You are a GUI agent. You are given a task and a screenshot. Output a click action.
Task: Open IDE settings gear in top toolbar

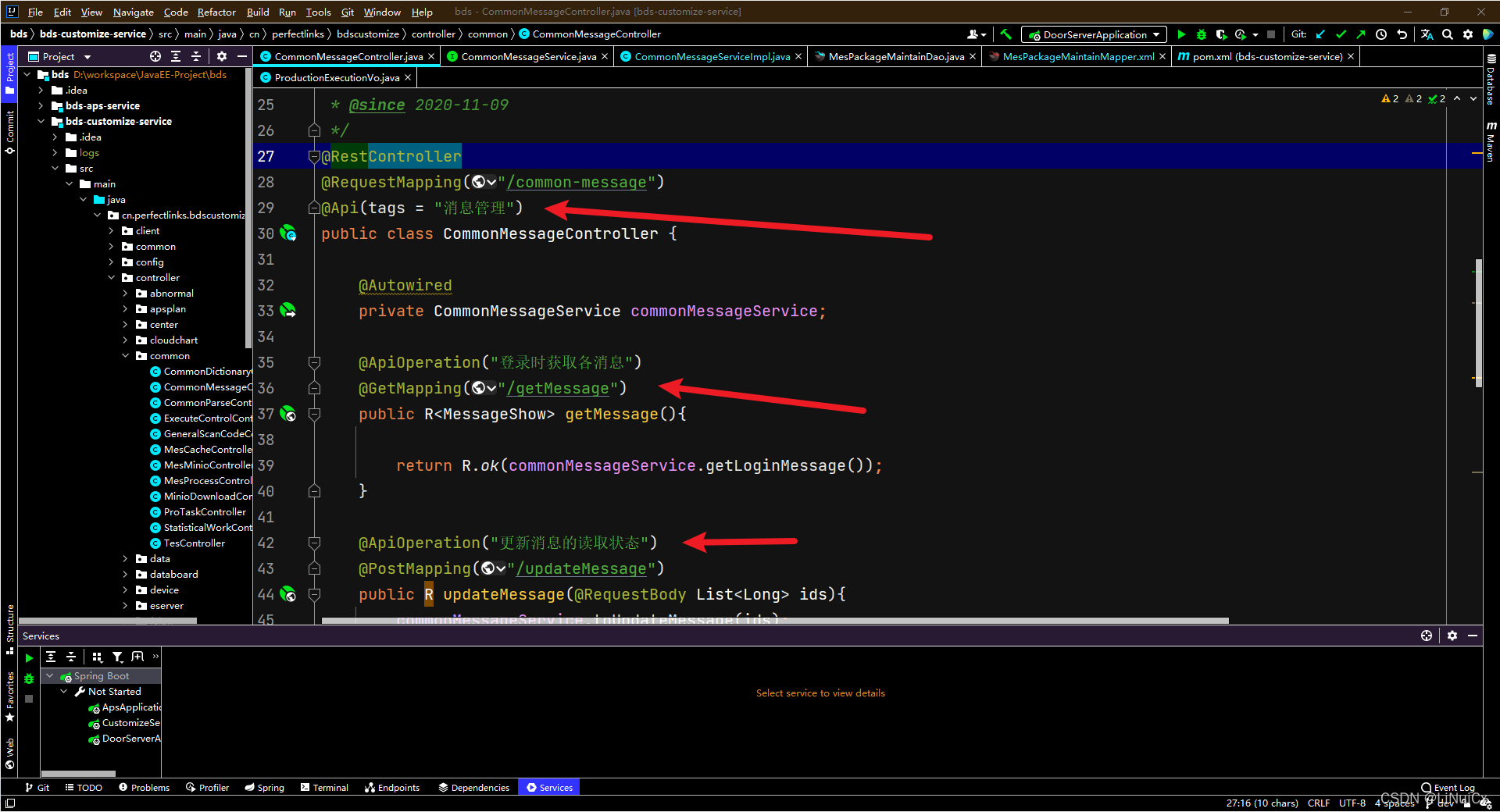(x=1468, y=34)
